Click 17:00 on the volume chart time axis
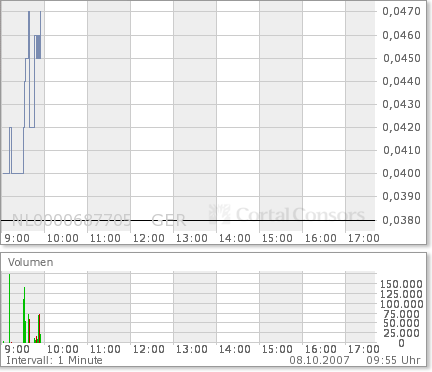This screenshot has width=432, height=372. pyautogui.click(x=364, y=350)
